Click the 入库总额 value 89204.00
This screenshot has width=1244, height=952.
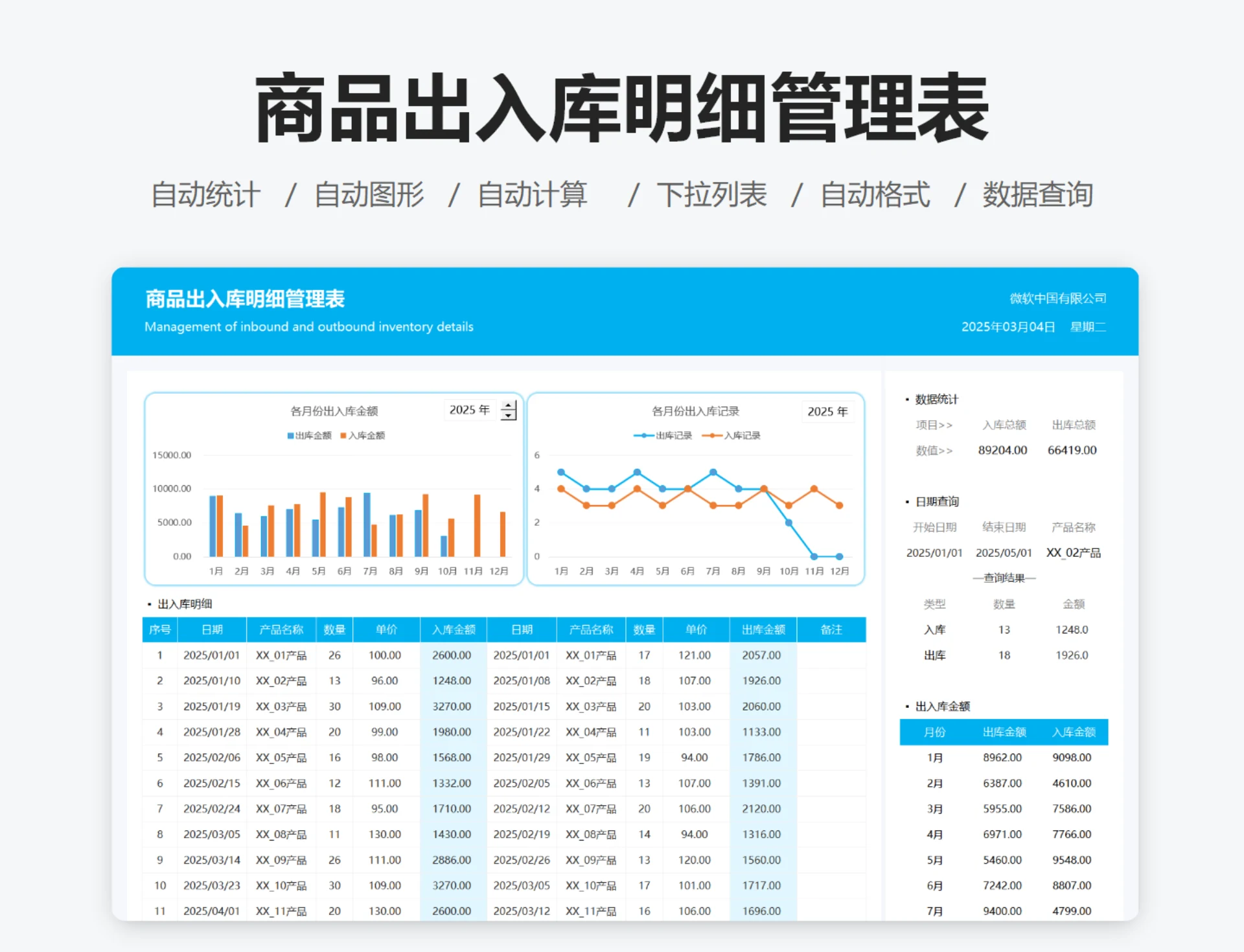[1004, 450]
